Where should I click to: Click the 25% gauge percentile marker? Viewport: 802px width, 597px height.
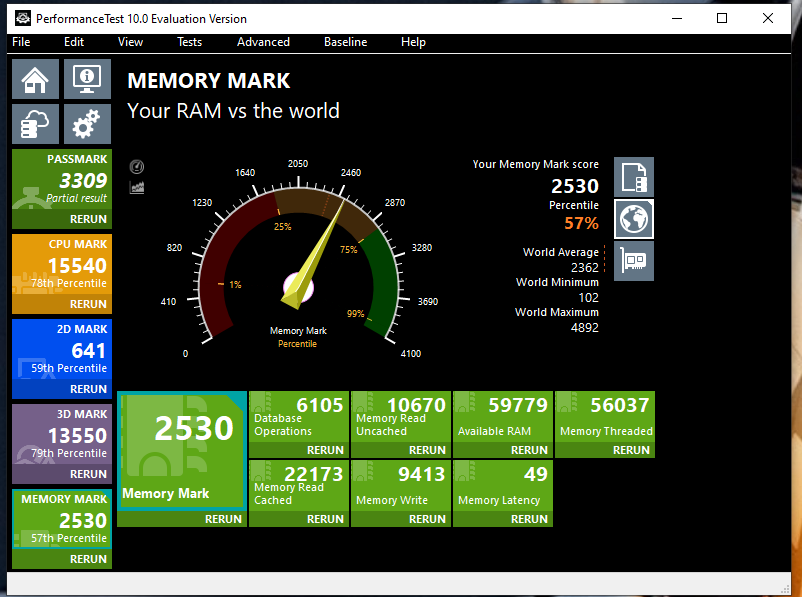(282, 226)
